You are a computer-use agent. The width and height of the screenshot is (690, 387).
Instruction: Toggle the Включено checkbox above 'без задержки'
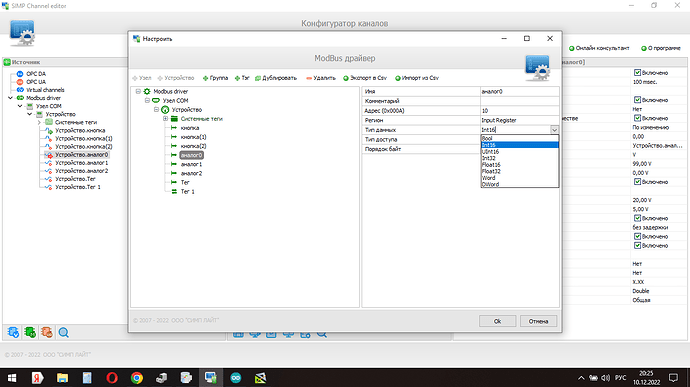tap(637, 218)
